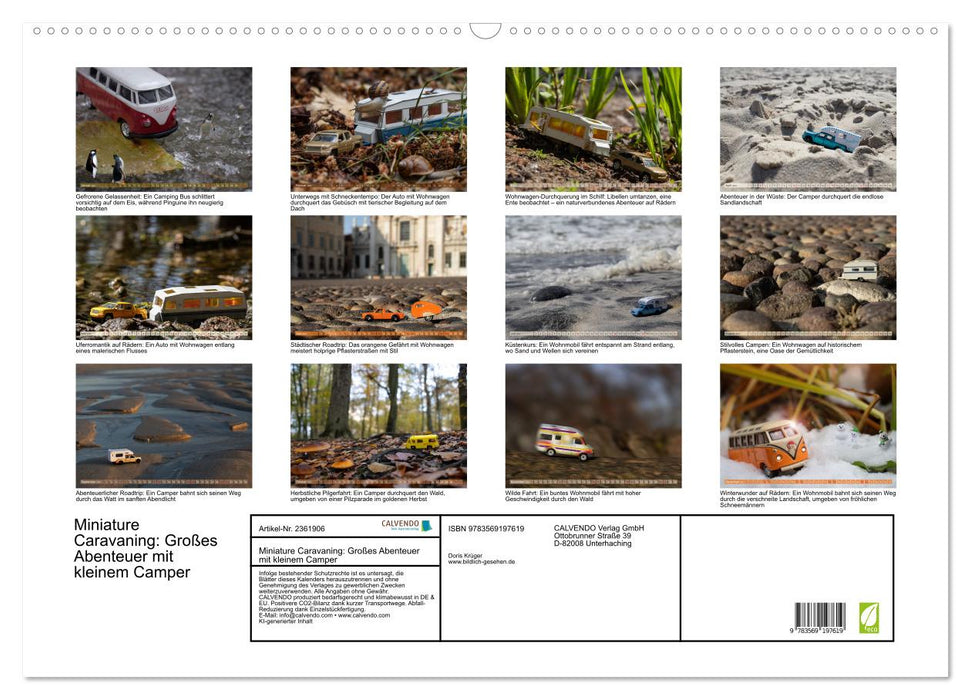
Task: Click the 'KI-generierter Inhalt' note
Action: (285, 621)
